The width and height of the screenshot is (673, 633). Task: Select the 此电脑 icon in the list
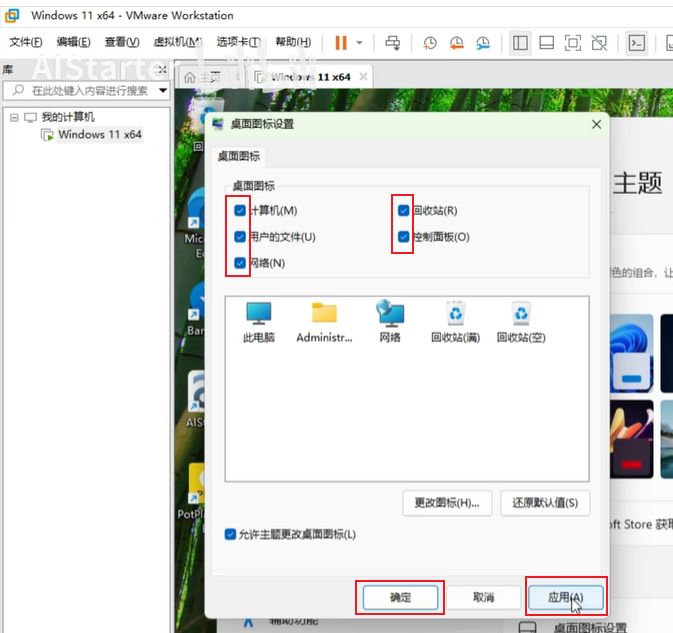pos(259,322)
